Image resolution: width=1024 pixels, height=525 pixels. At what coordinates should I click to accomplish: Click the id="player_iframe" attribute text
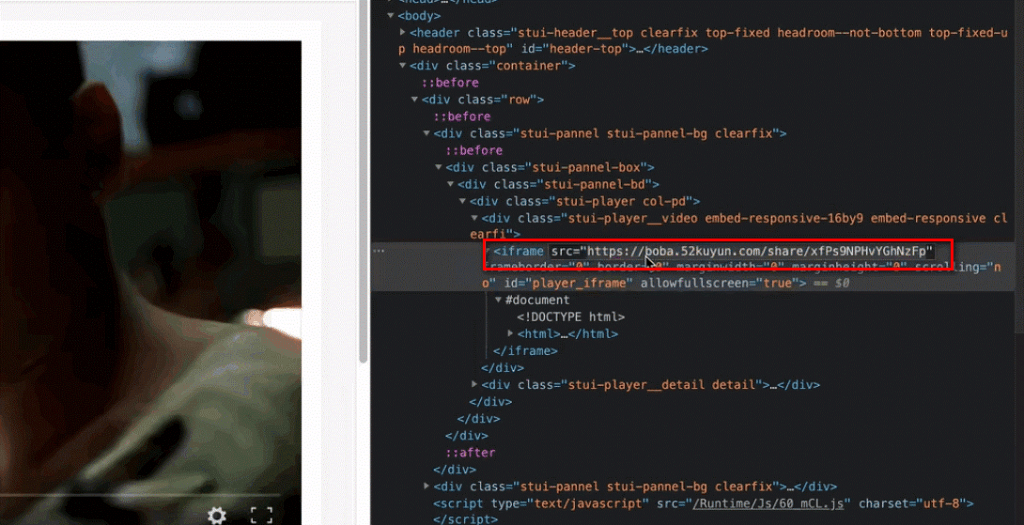567,283
